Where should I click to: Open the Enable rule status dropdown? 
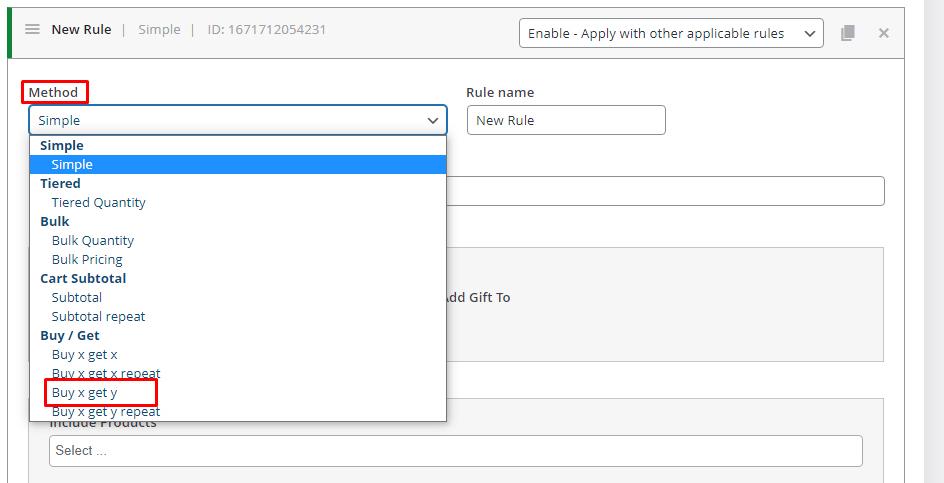[671, 33]
